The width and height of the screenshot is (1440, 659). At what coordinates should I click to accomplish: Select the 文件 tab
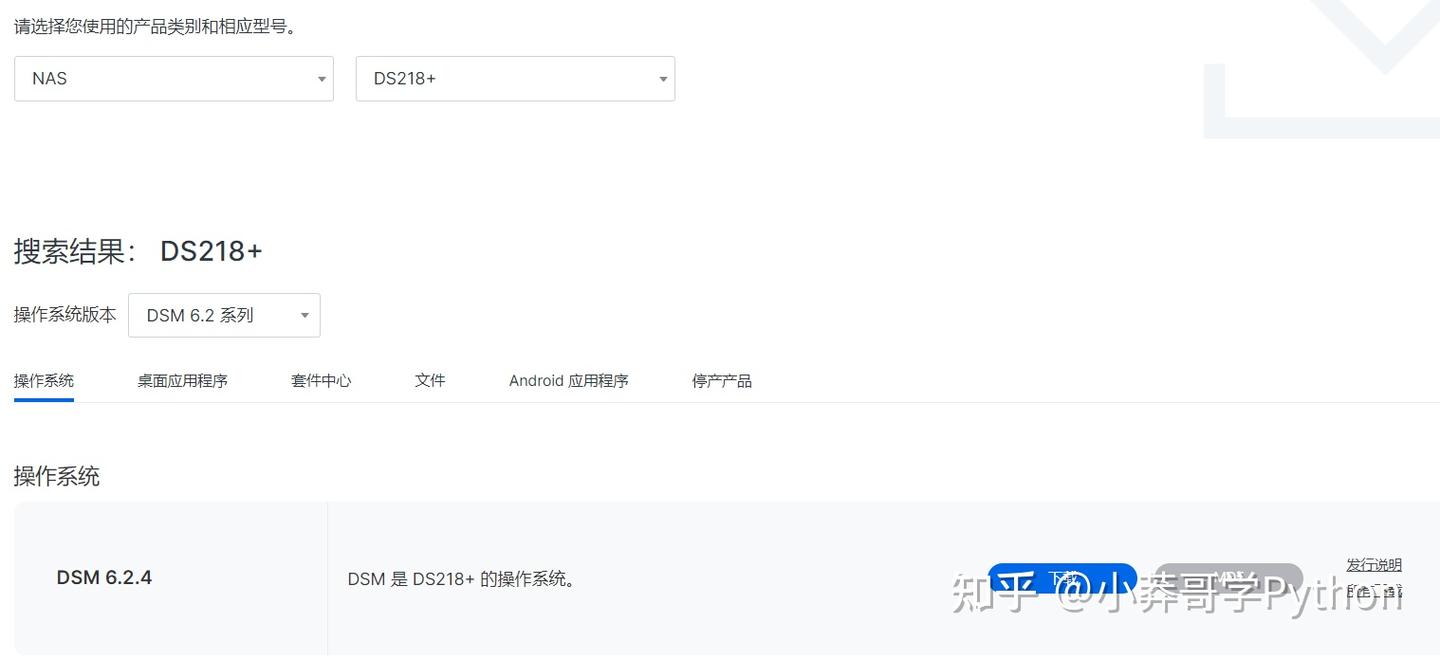pyautogui.click(x=429, y=380)
